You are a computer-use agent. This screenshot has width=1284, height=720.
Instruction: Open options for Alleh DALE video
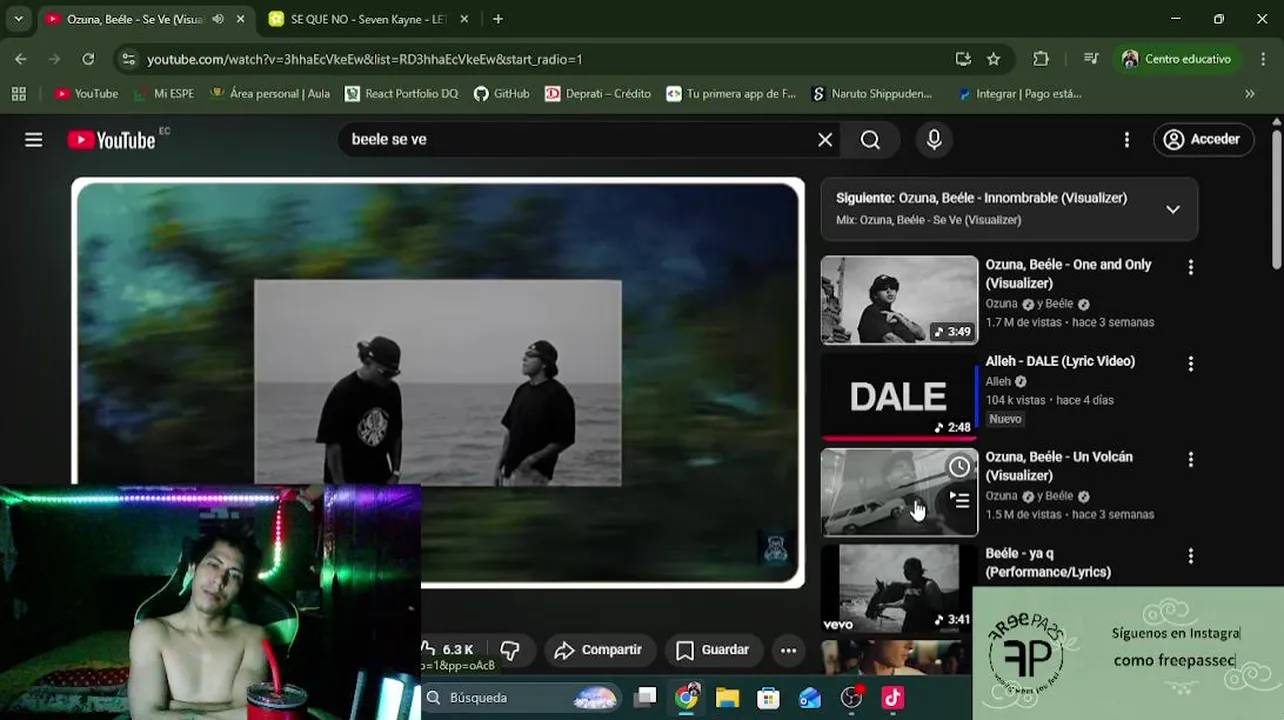click(x=1190, y=364)
